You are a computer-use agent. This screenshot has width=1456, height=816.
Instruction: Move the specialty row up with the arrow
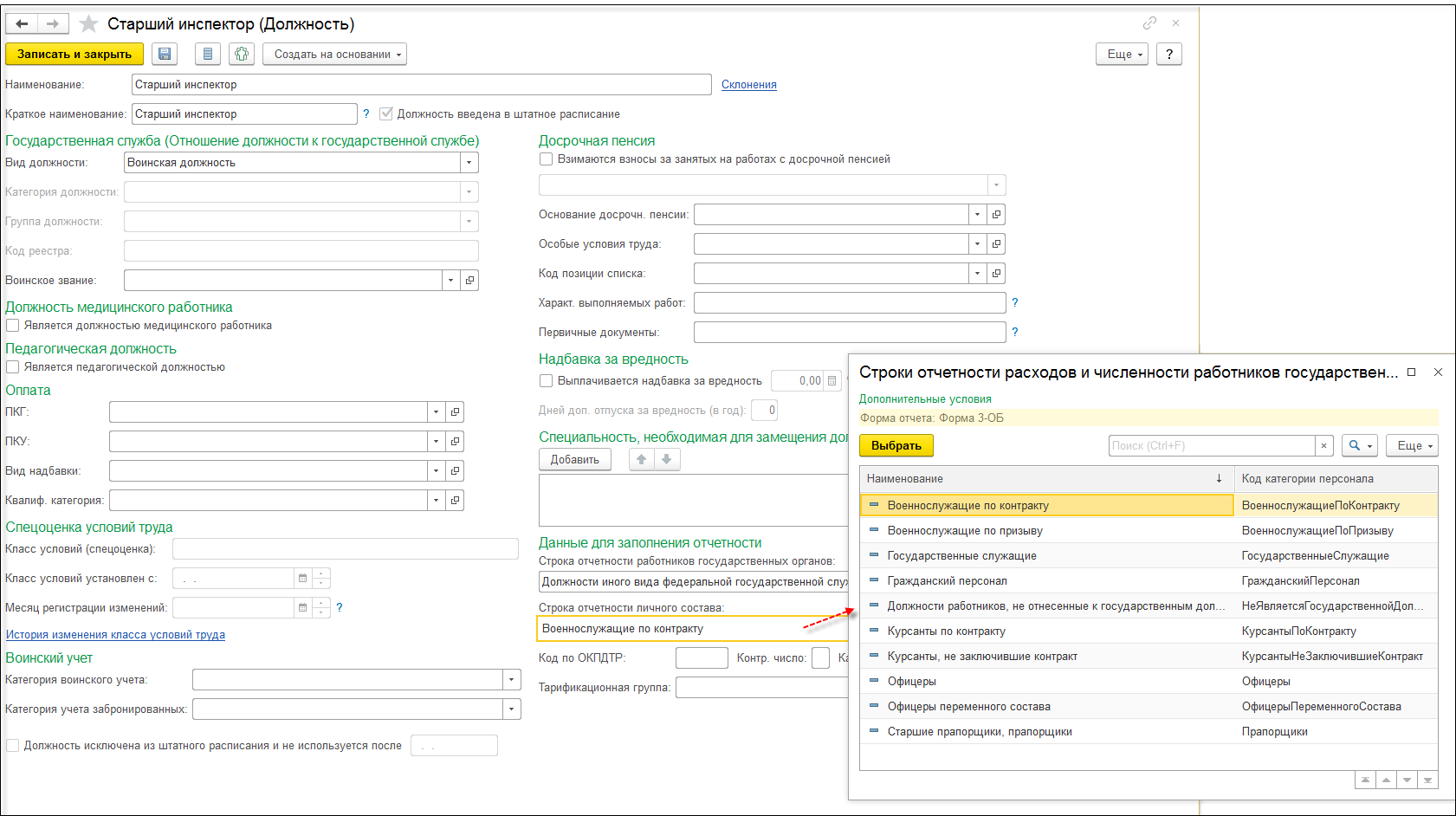pyautogui.click(x=641, y=459)
